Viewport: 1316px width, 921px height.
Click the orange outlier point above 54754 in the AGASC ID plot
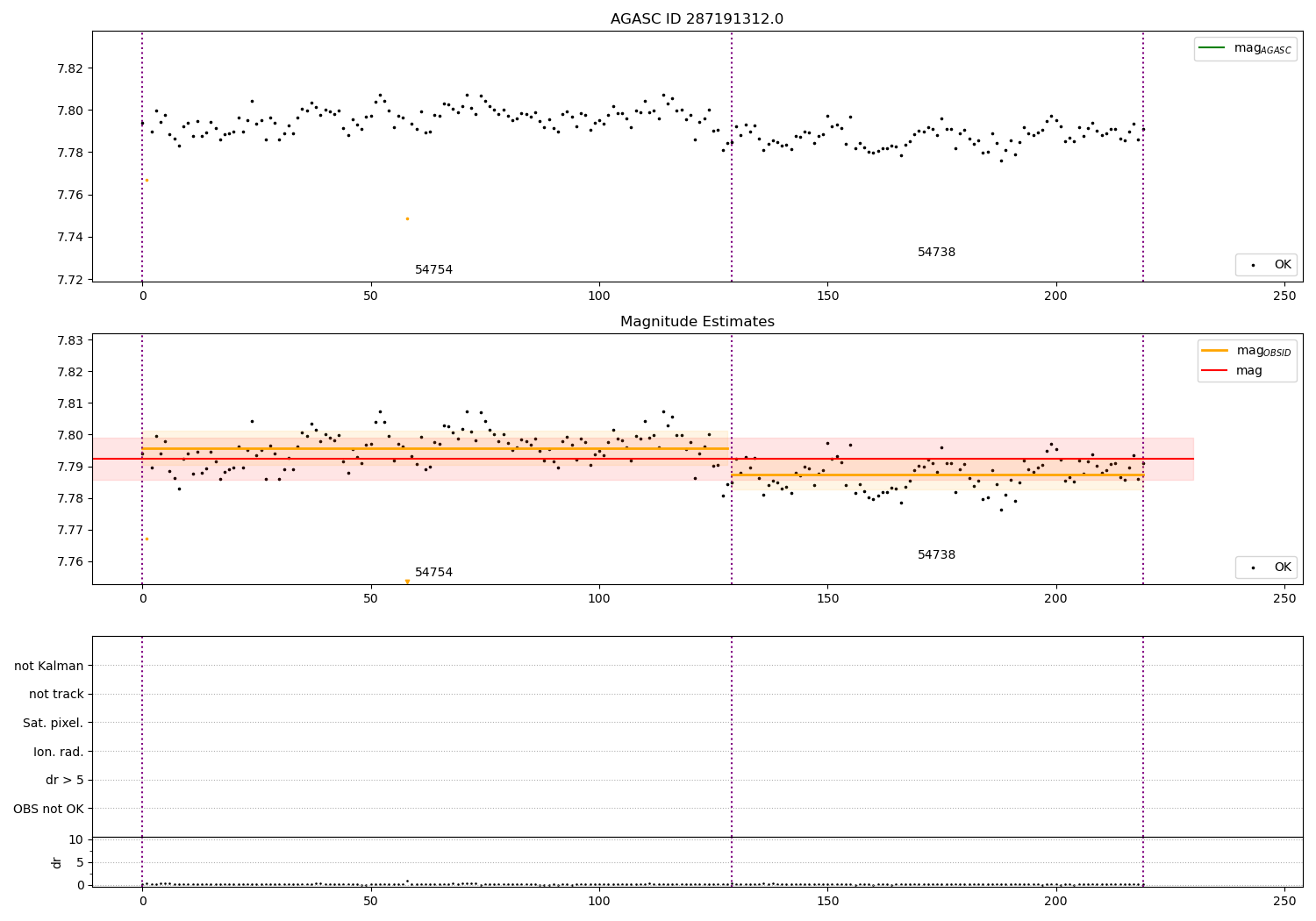coord(407,218)
